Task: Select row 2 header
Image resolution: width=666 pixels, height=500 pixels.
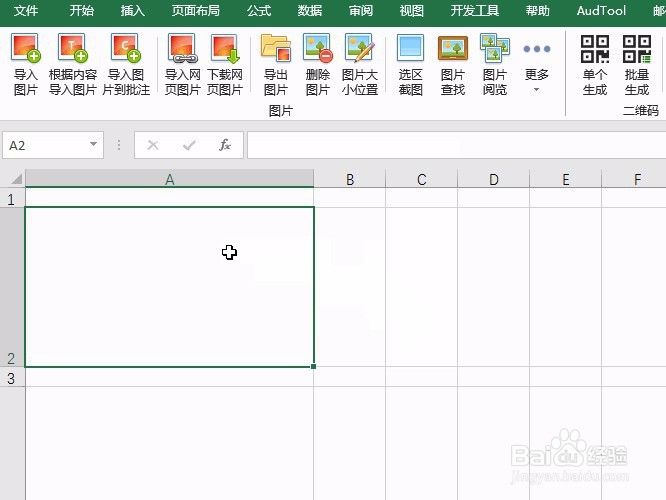Action: (12, 287)
